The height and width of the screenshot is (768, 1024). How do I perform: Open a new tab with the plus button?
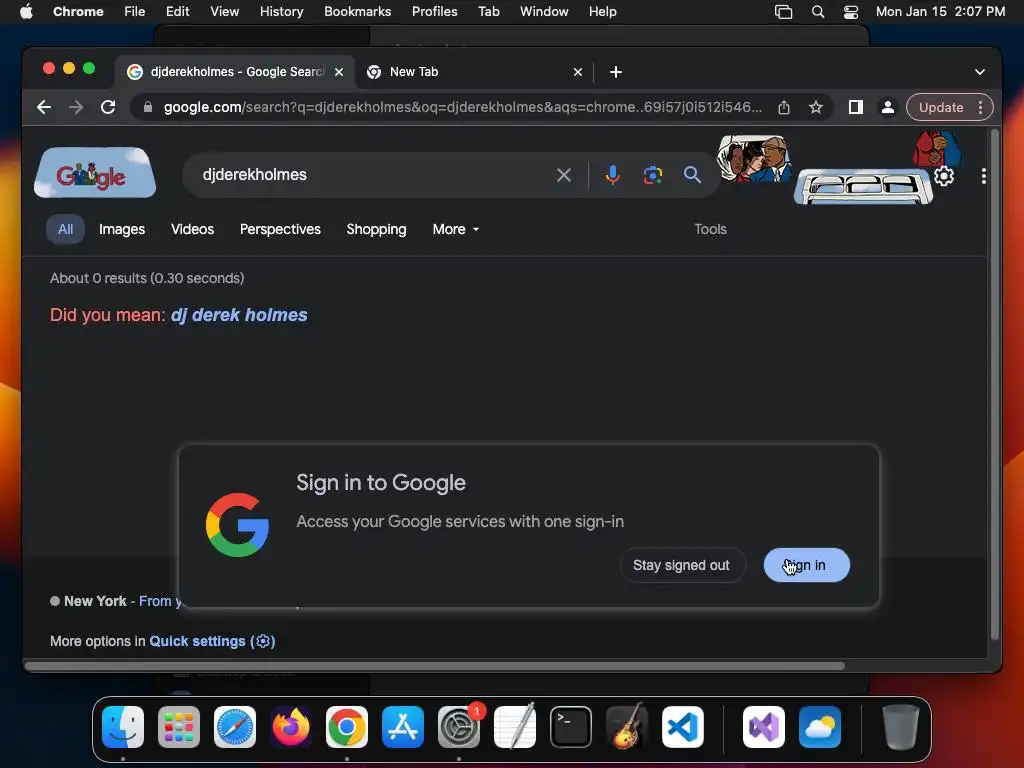pos(616,72)
